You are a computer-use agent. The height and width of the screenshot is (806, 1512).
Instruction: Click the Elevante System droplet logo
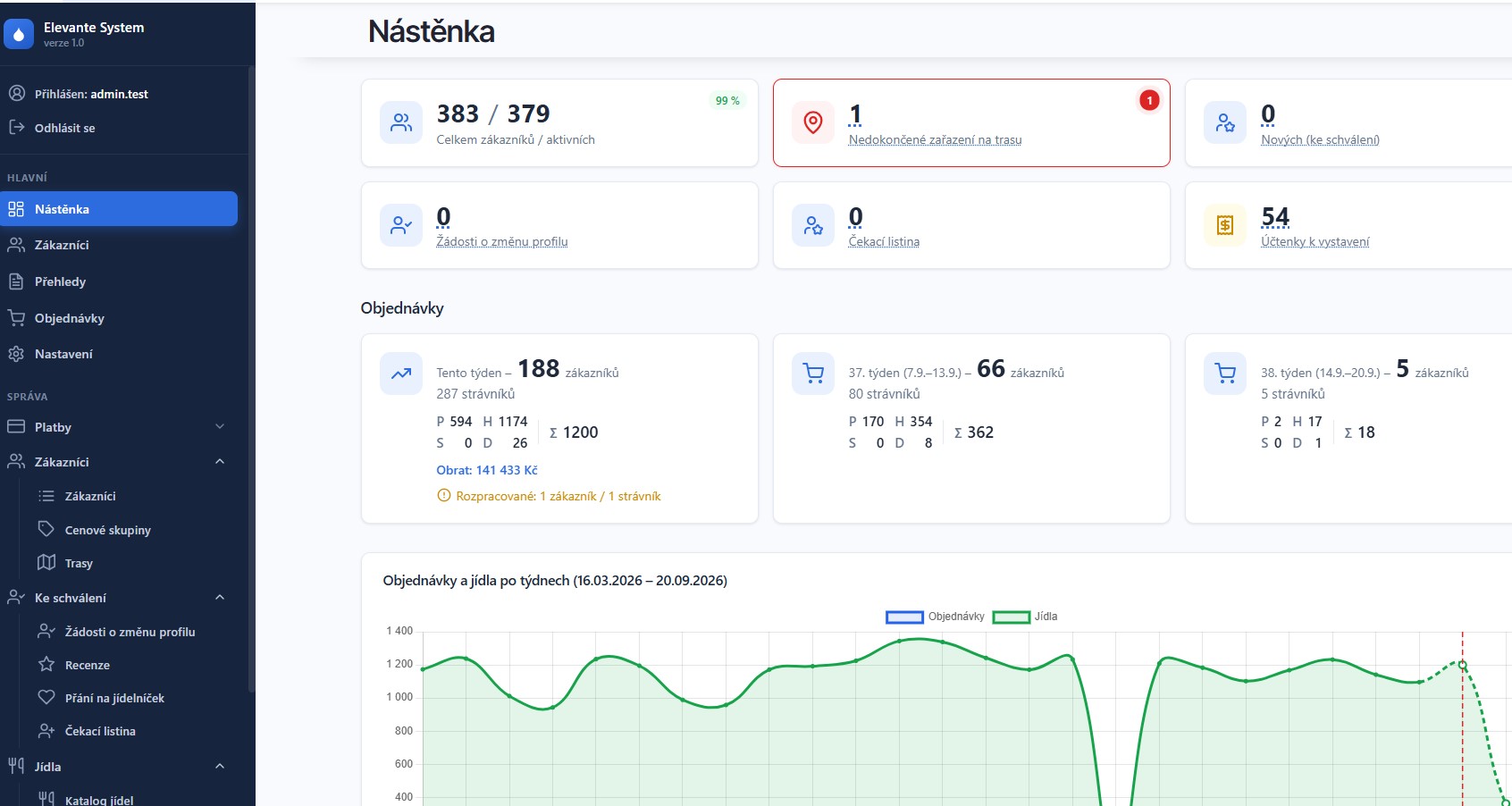(19, 34)
